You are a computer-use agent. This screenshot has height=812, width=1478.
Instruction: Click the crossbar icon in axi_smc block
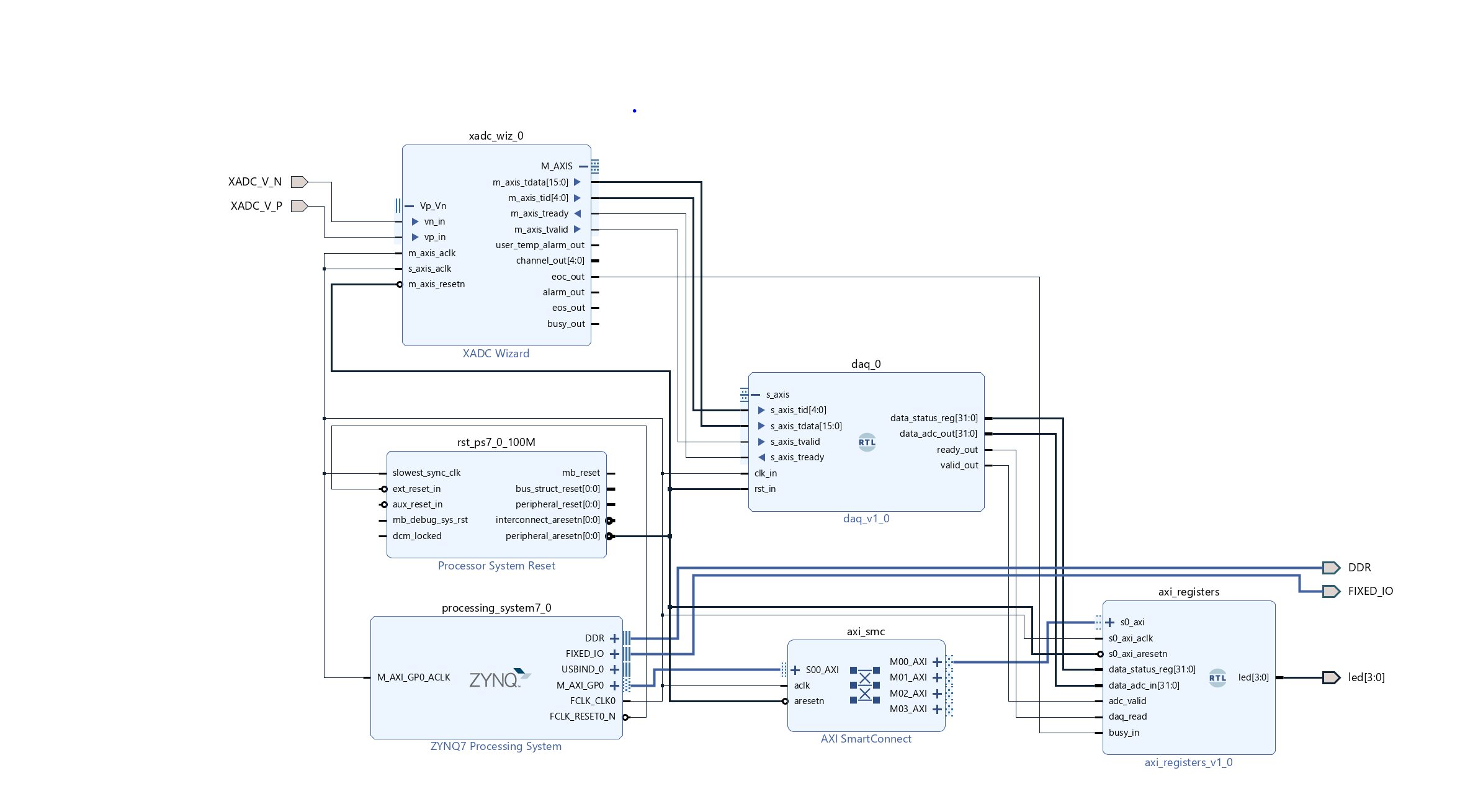click(864, 685)
